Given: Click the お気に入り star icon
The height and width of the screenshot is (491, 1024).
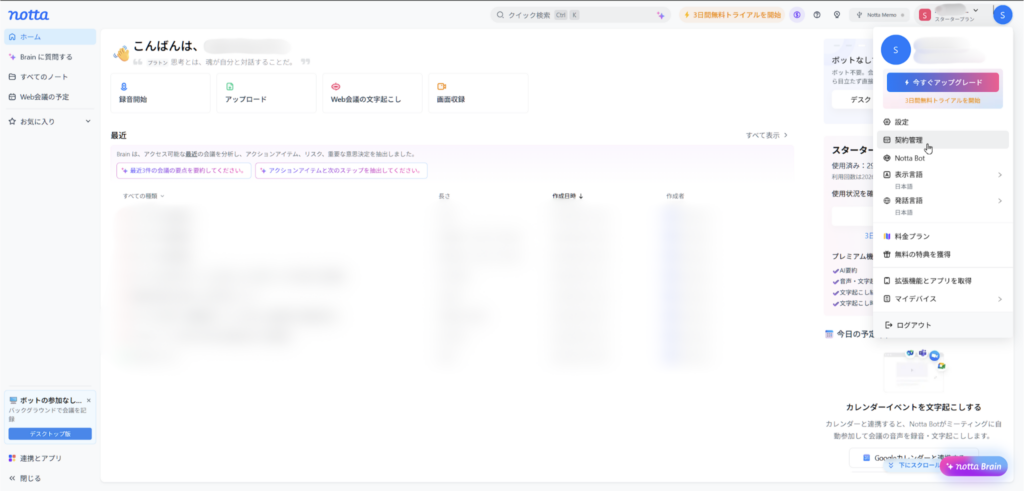Looking at the screenshot, I should coord(12,121).
